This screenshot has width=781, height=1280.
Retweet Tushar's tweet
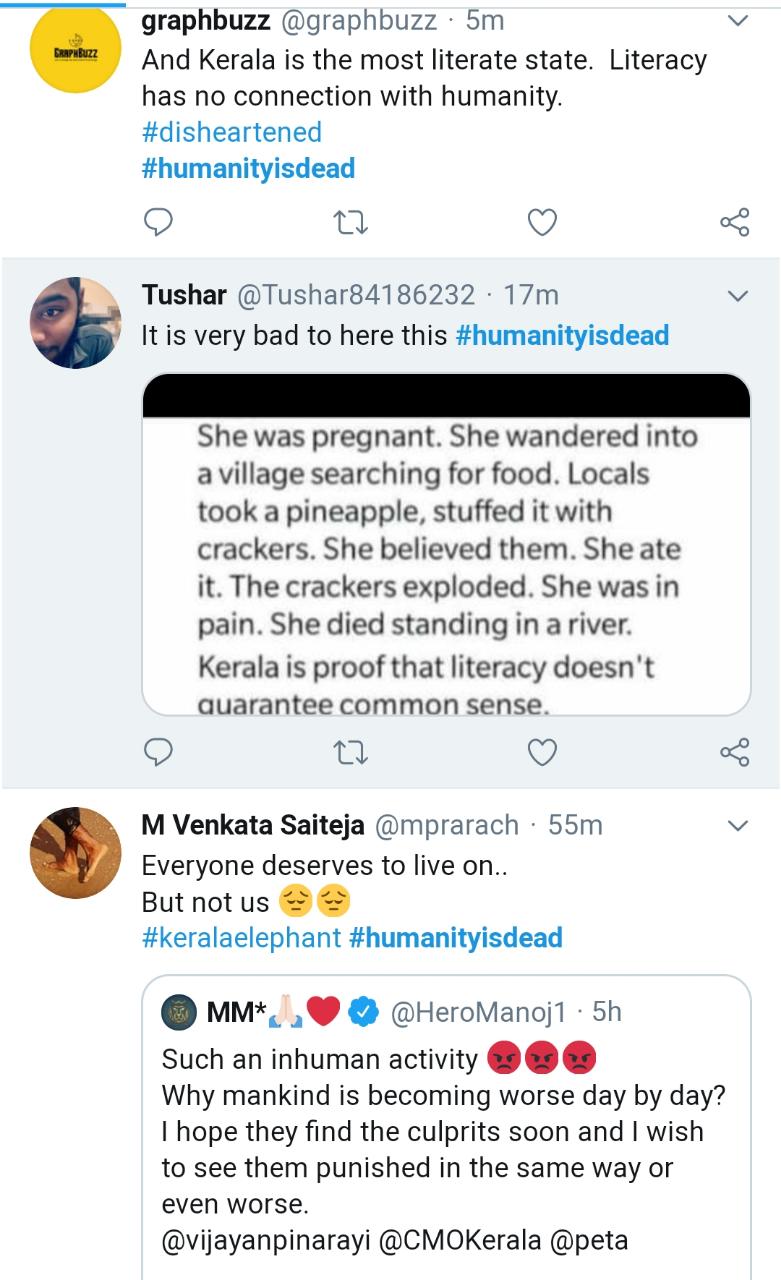(351, 751)
